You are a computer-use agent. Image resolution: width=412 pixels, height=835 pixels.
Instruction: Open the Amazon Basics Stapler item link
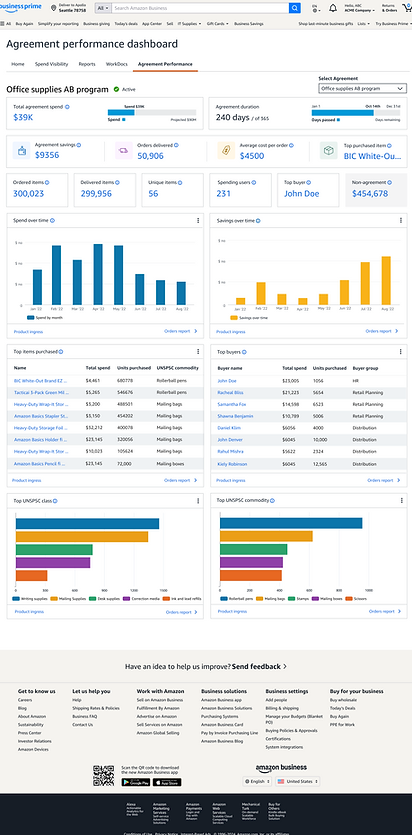click(x=41, y=416)
